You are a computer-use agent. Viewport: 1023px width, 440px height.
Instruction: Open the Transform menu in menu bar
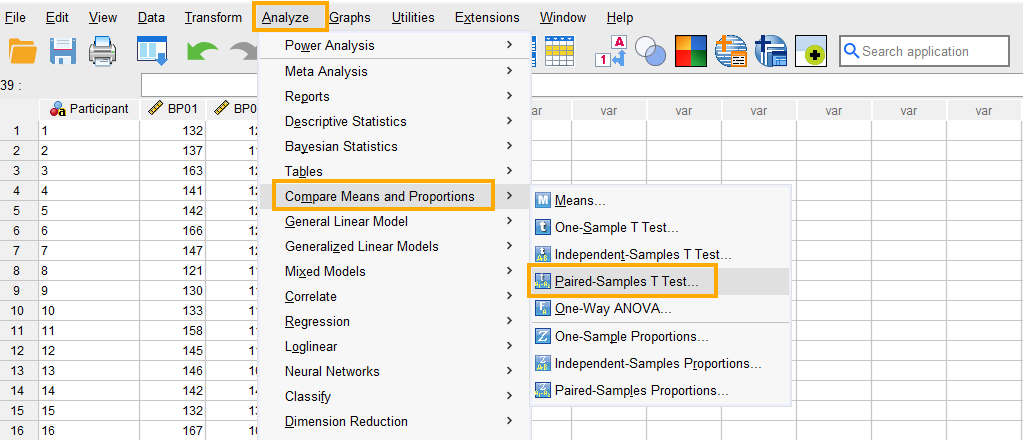point(213,17)
